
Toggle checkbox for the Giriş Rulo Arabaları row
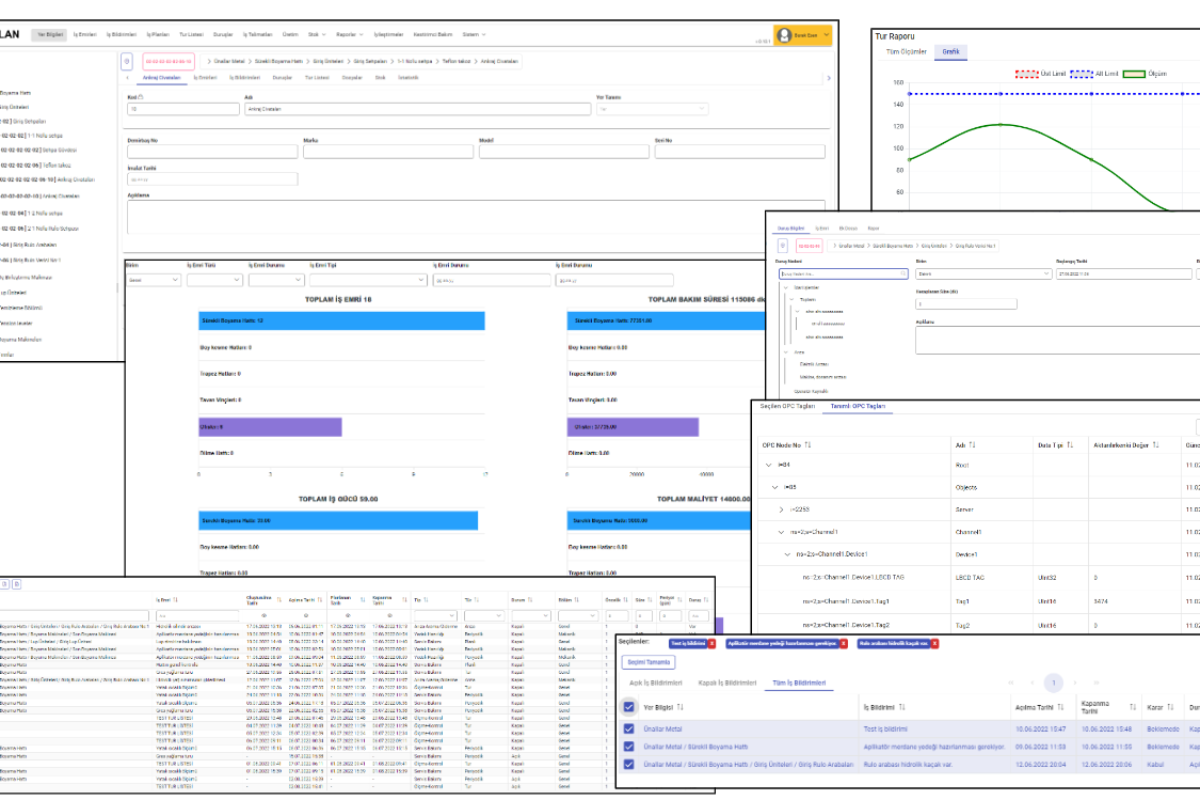point(628,765)
